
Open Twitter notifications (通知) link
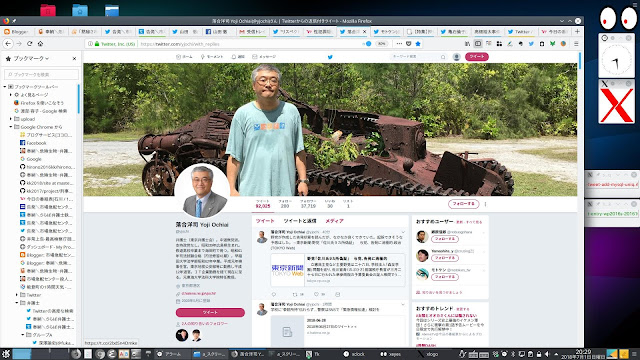pyautogui.click(x=238, y=57)
